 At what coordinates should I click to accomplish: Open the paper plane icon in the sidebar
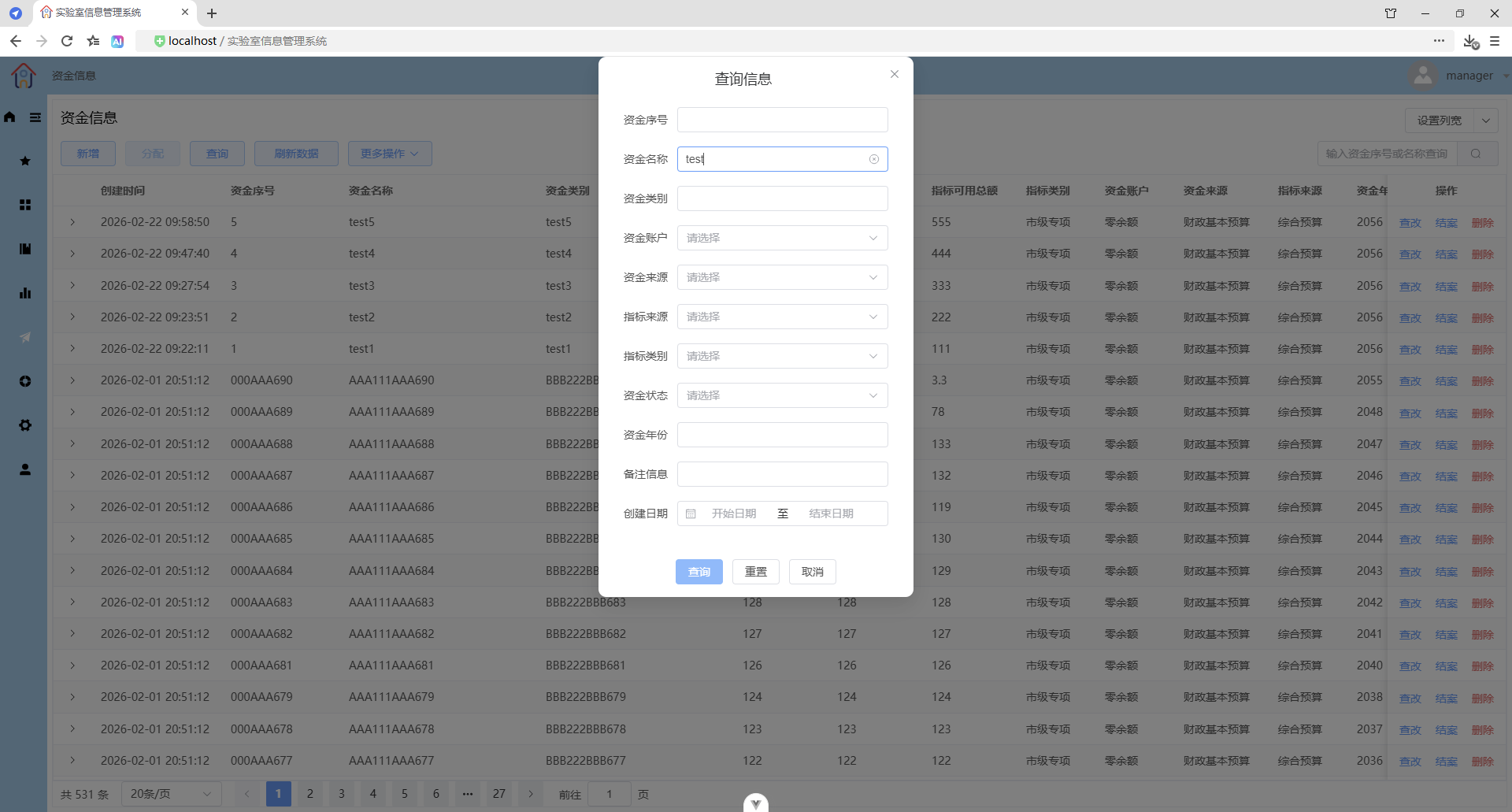pos(25,337)
